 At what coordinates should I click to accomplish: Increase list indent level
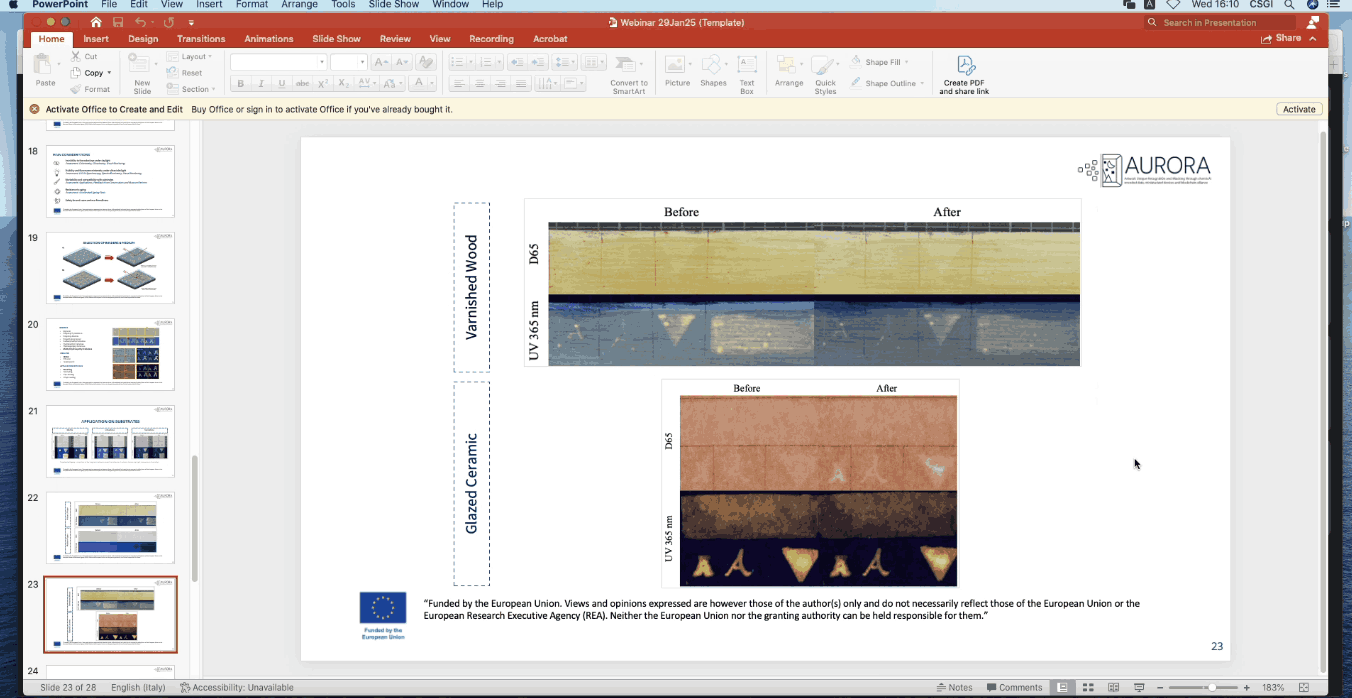pos(538,62)
